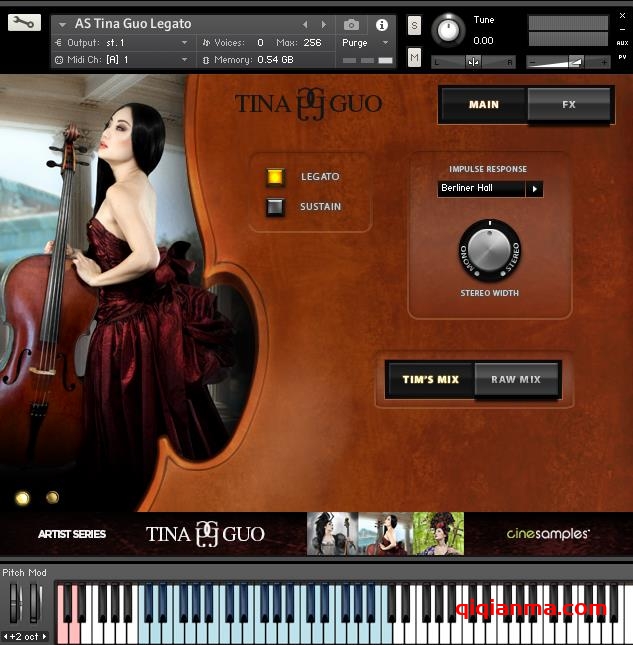Image resolution: width=633 pixels, height=645 pixels.
Task: Select the first Tina Guo thumbnail
Action: tap(332, 534)
